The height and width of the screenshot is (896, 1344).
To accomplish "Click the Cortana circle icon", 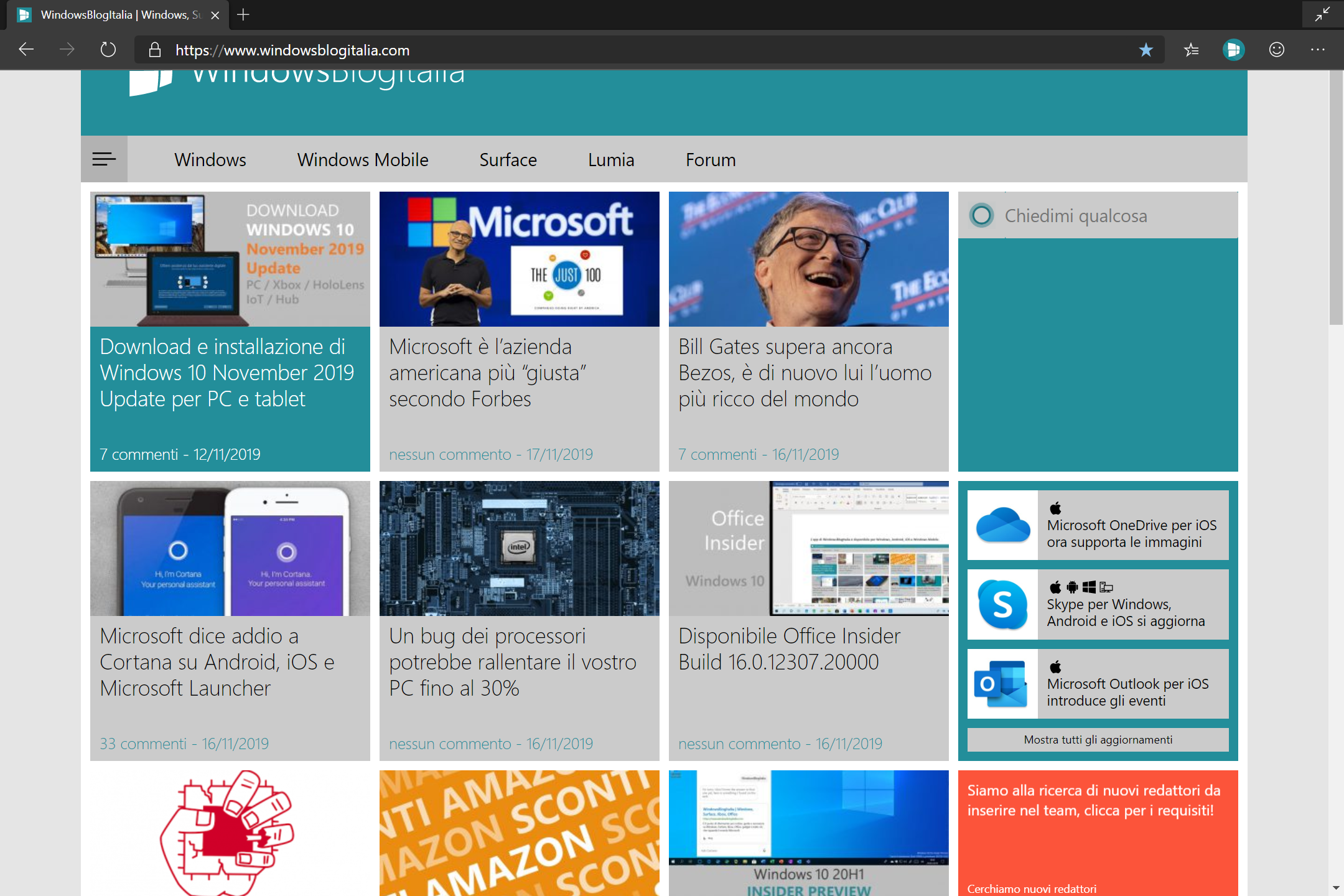I will (982, 215).
